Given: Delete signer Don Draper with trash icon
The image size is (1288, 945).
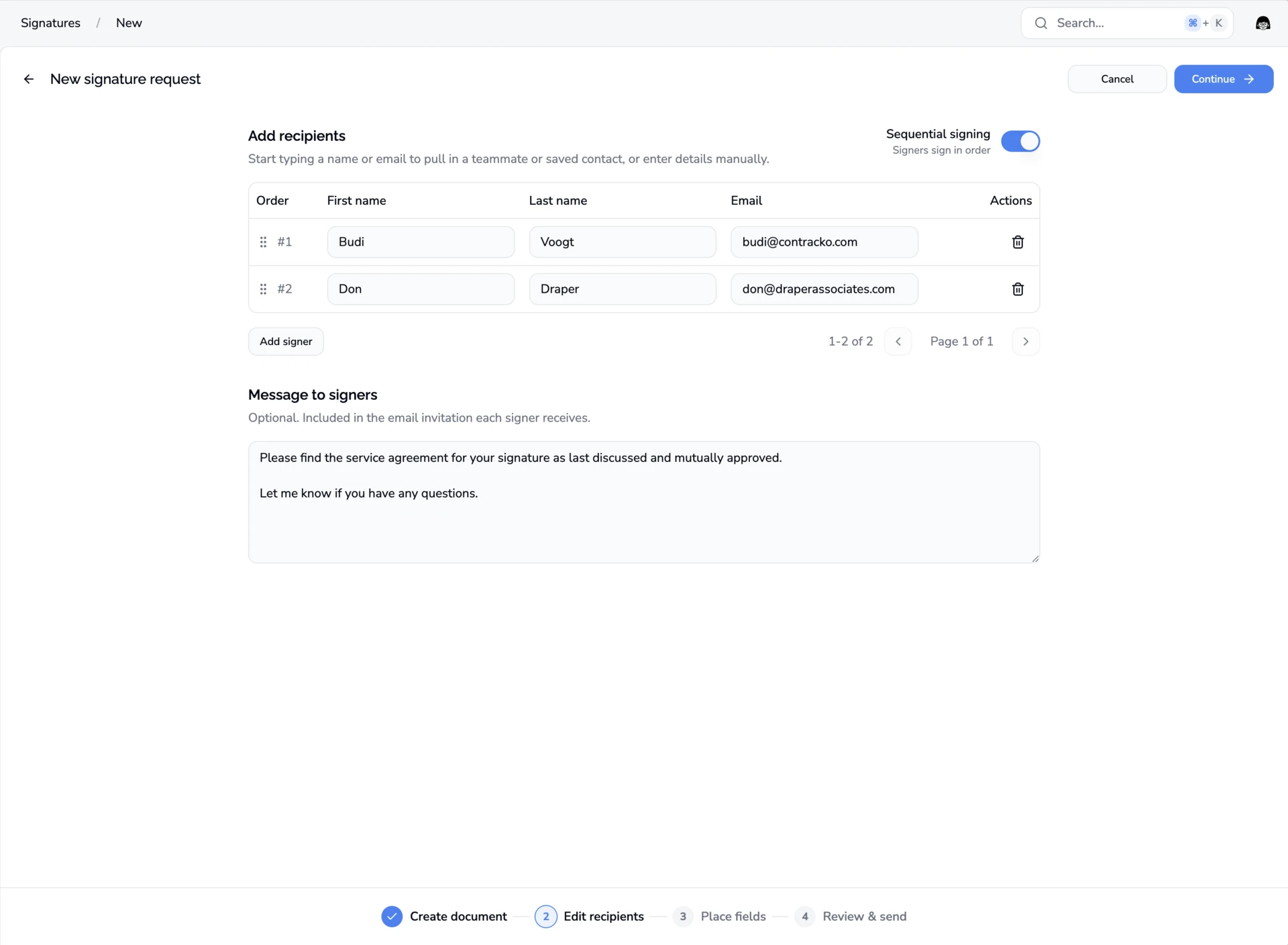Looking at the screenshot, I should coord(1018,289).
